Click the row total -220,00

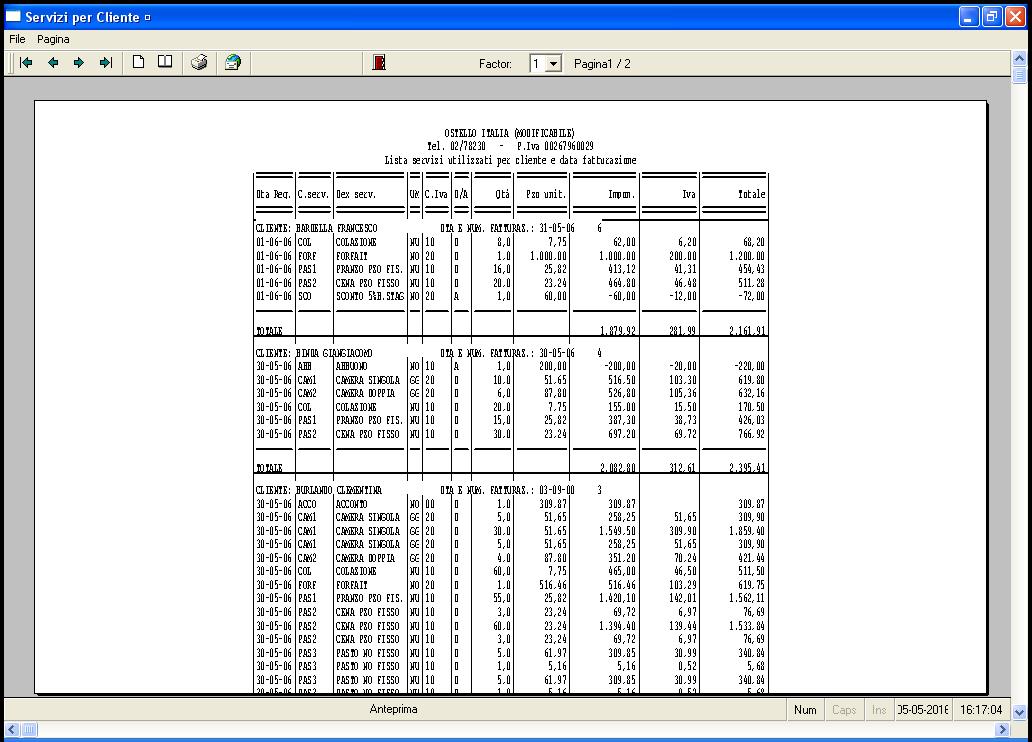(x=750, y=366)
